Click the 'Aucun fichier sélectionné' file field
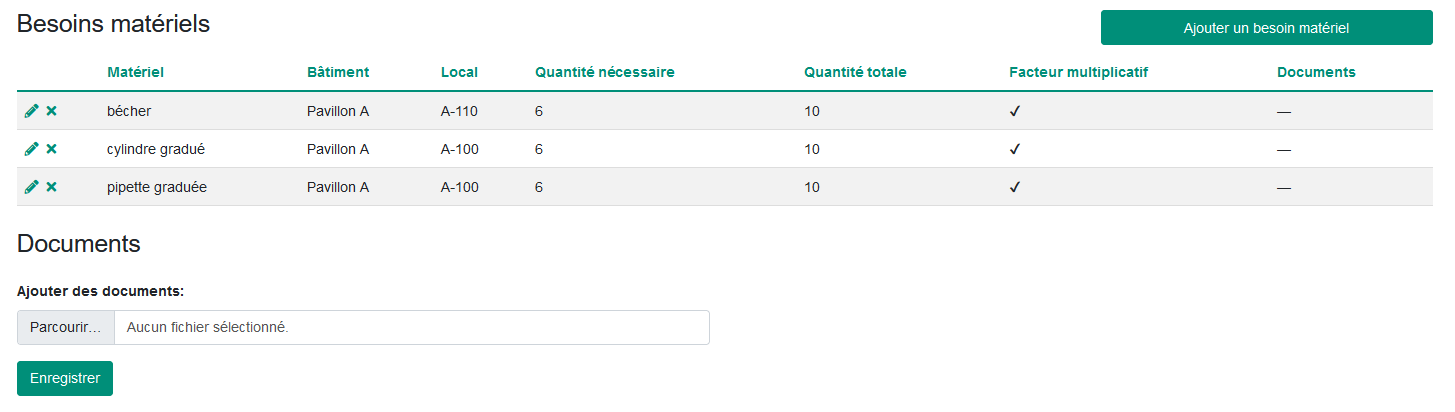Viewport: 1455px width, 412px height. (x=412, y=327)
